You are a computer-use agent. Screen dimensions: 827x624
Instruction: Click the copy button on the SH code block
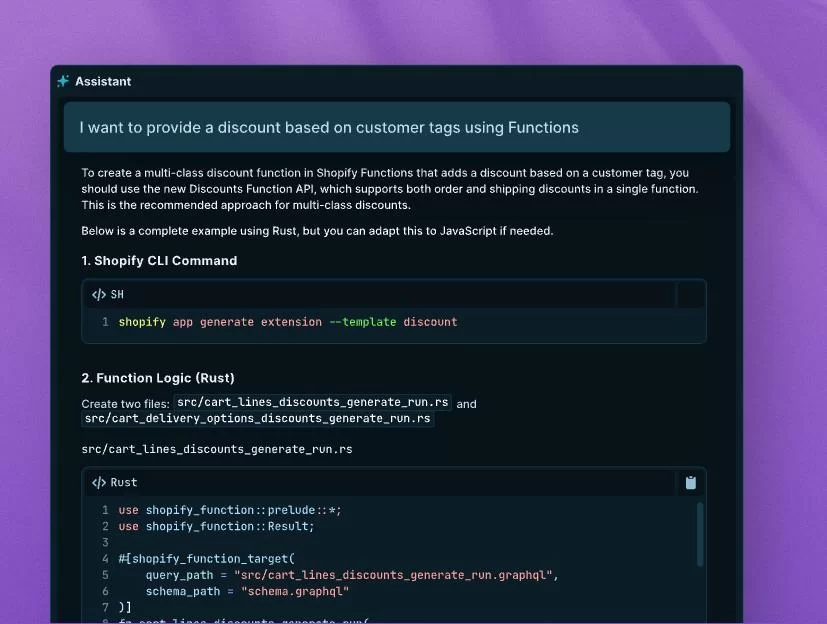coord(691,294)
